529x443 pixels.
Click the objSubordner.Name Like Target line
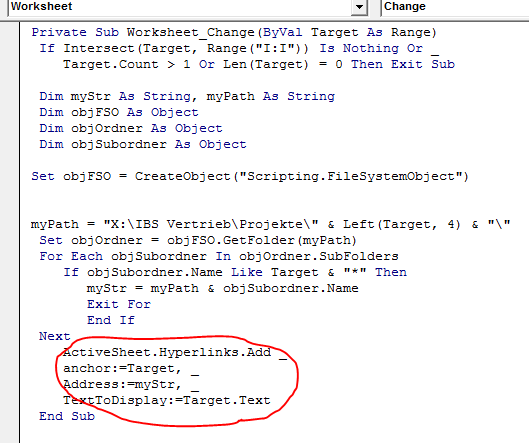[235, 272]
